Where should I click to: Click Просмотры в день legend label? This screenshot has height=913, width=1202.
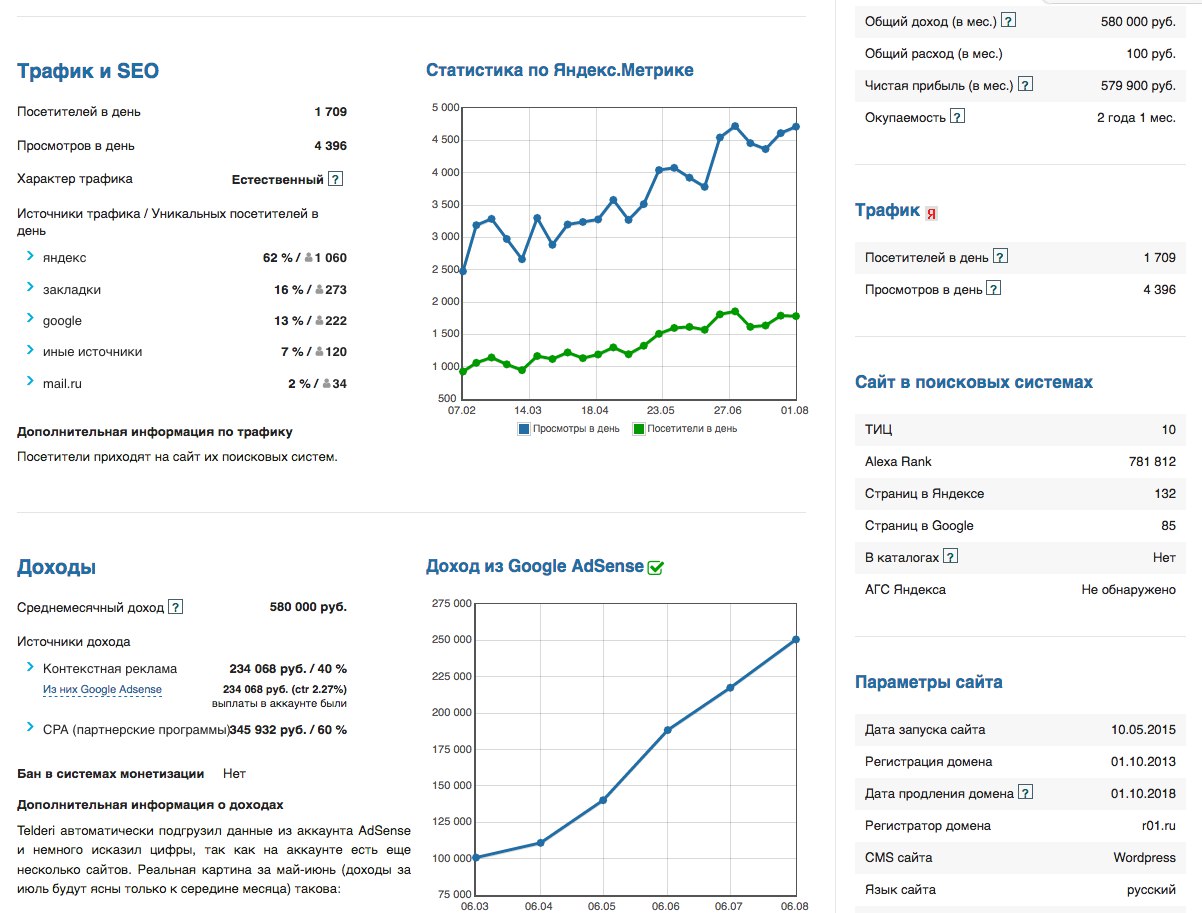(576, 429)
